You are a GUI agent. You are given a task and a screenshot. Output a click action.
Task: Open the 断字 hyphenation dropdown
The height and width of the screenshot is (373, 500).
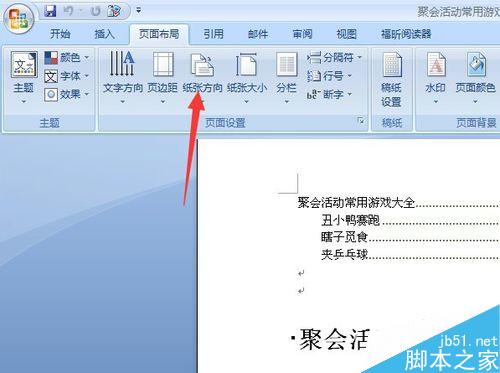tap(329, 95)
